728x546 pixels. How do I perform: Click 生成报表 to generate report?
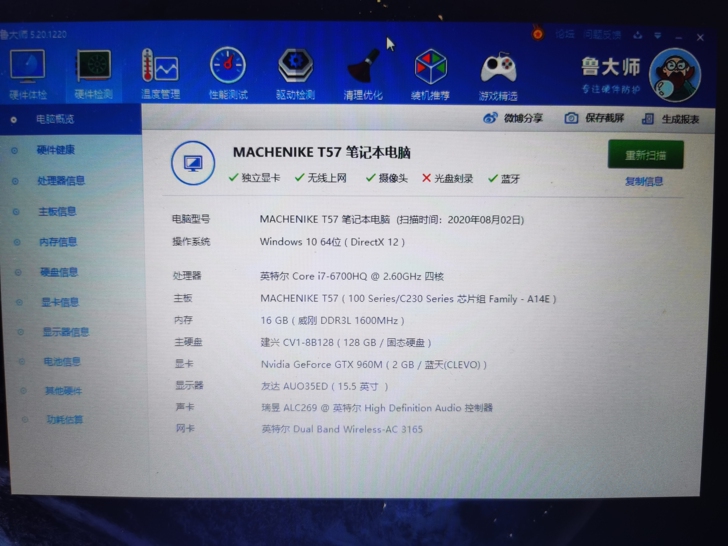(x=670, y=119)
